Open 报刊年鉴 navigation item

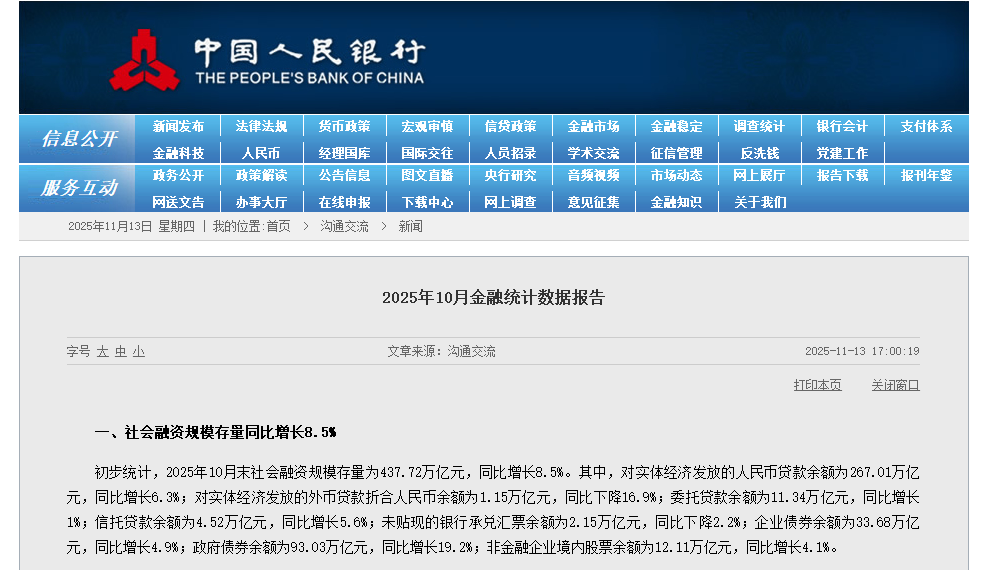(926, 176)
